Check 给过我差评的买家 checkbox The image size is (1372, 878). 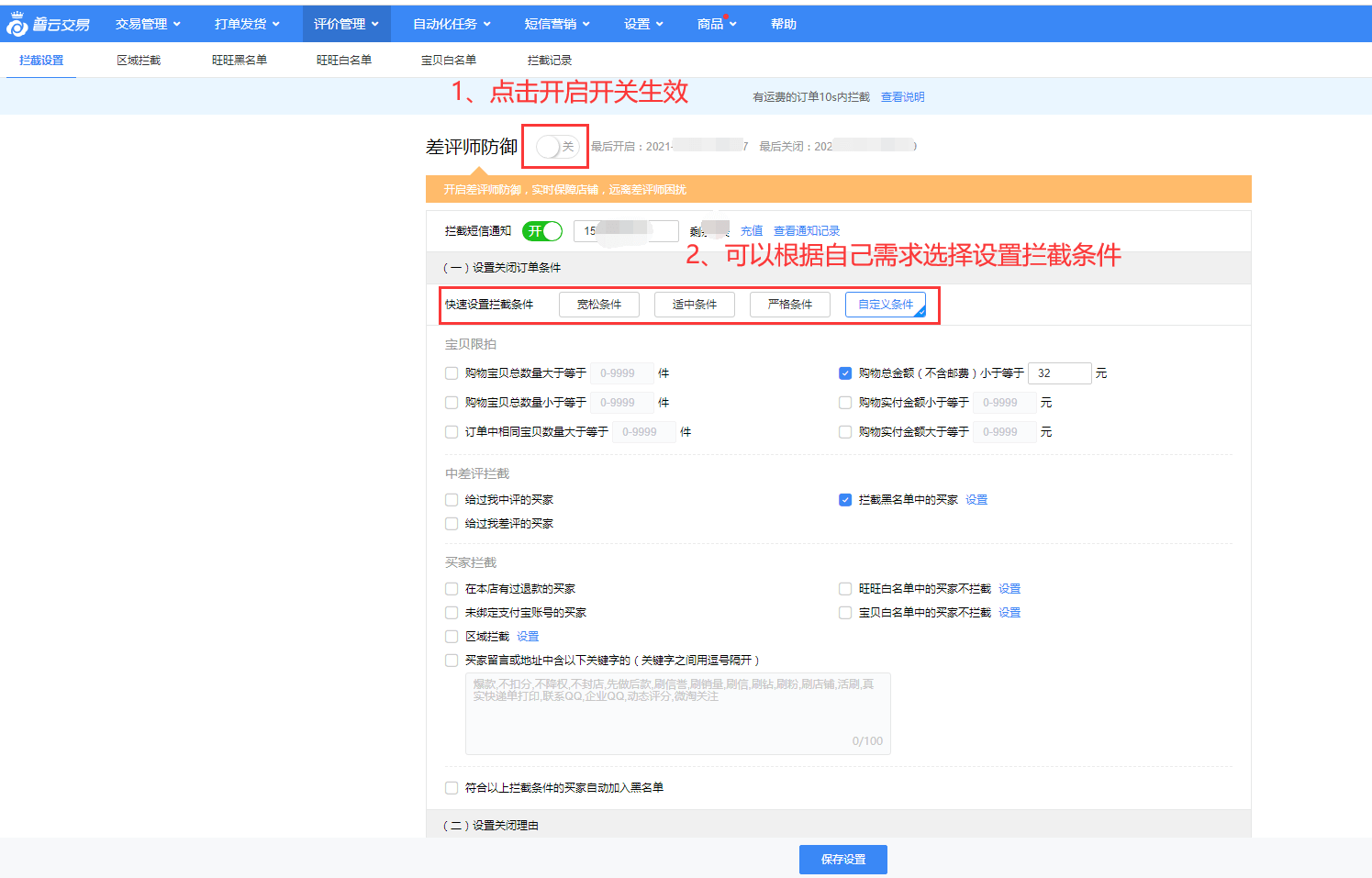[452, 524]
